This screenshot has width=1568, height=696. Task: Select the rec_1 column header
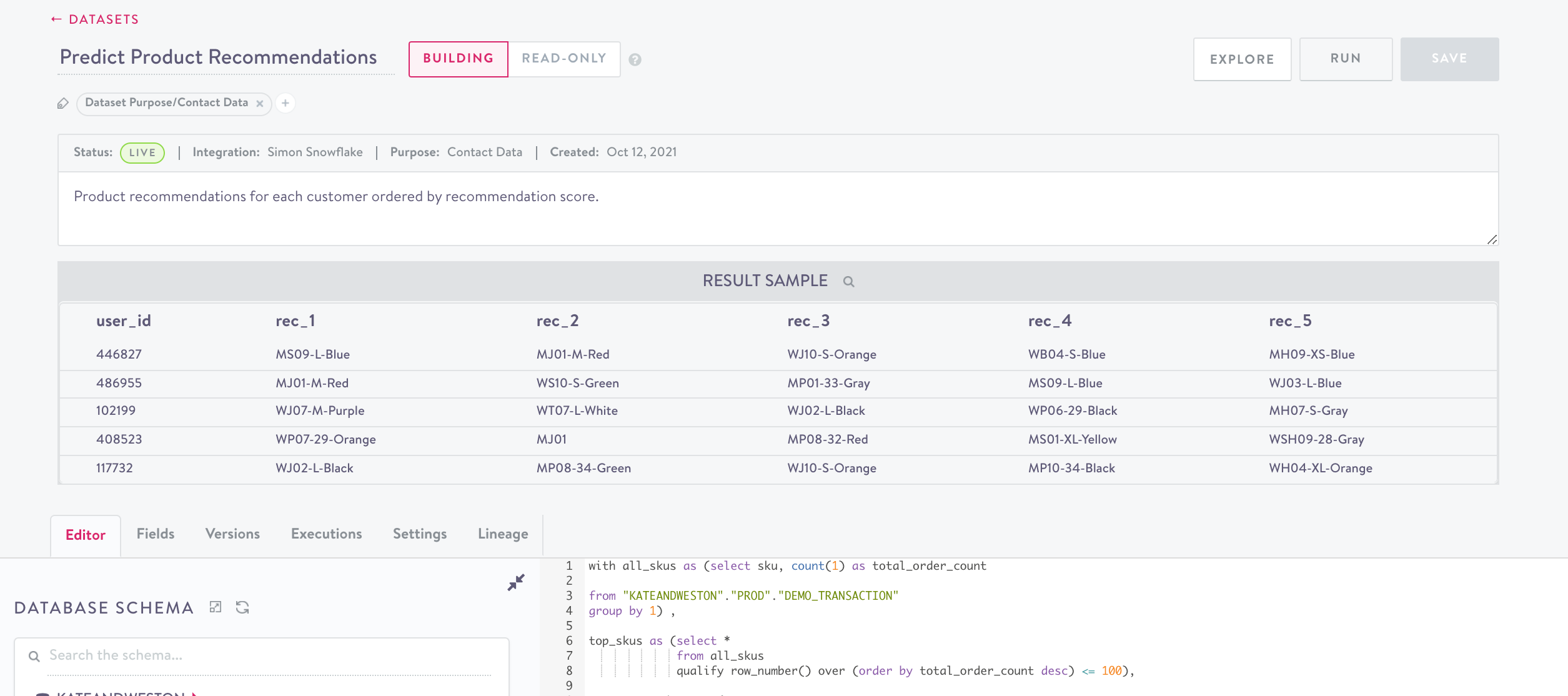(x=295, y=321)
